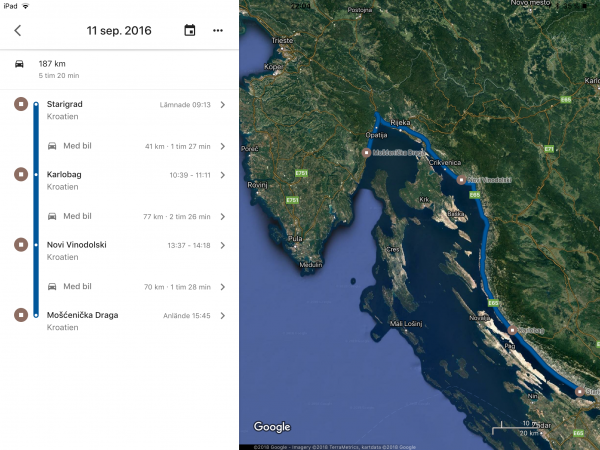Image resolution: width=600 pixels, height=450 pixels.
Task: Expand the Karlobag 10:39 - 11:11 chevron
Action: tap(222, 175)
